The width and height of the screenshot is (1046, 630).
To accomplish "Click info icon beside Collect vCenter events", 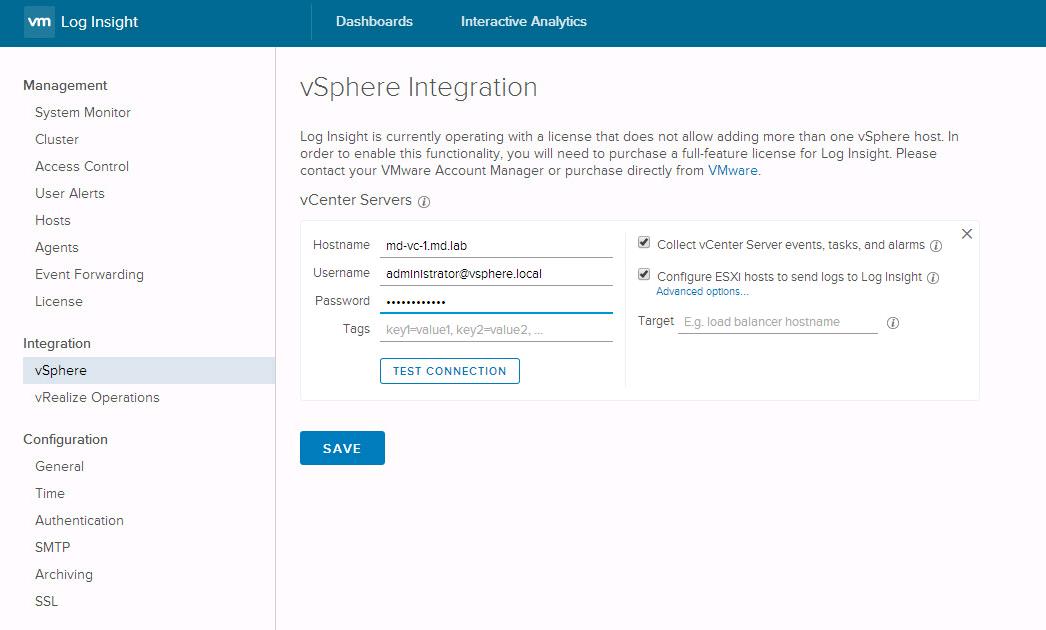I will tap(936, 246).
